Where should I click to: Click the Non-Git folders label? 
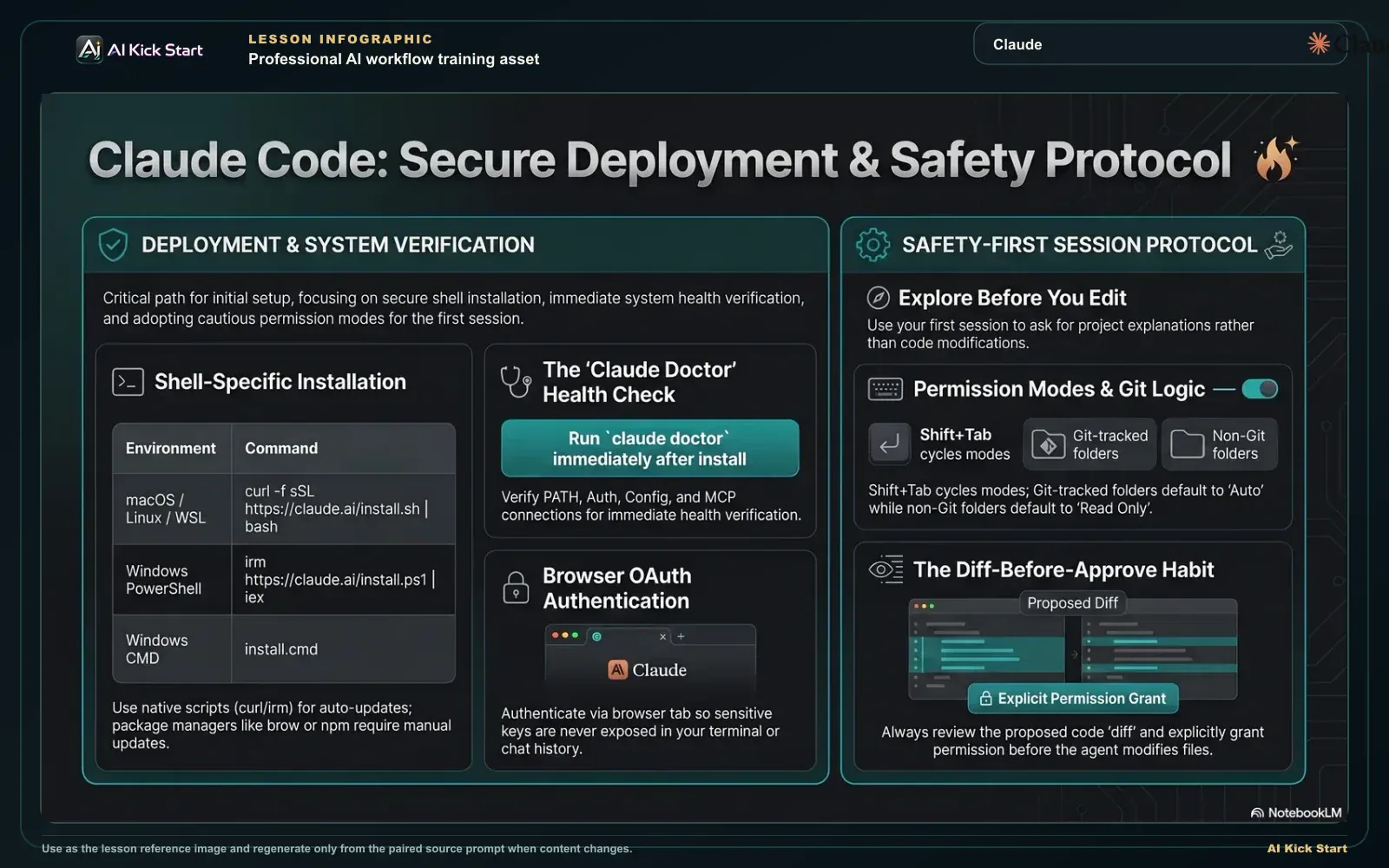[x=1238, y=444]
